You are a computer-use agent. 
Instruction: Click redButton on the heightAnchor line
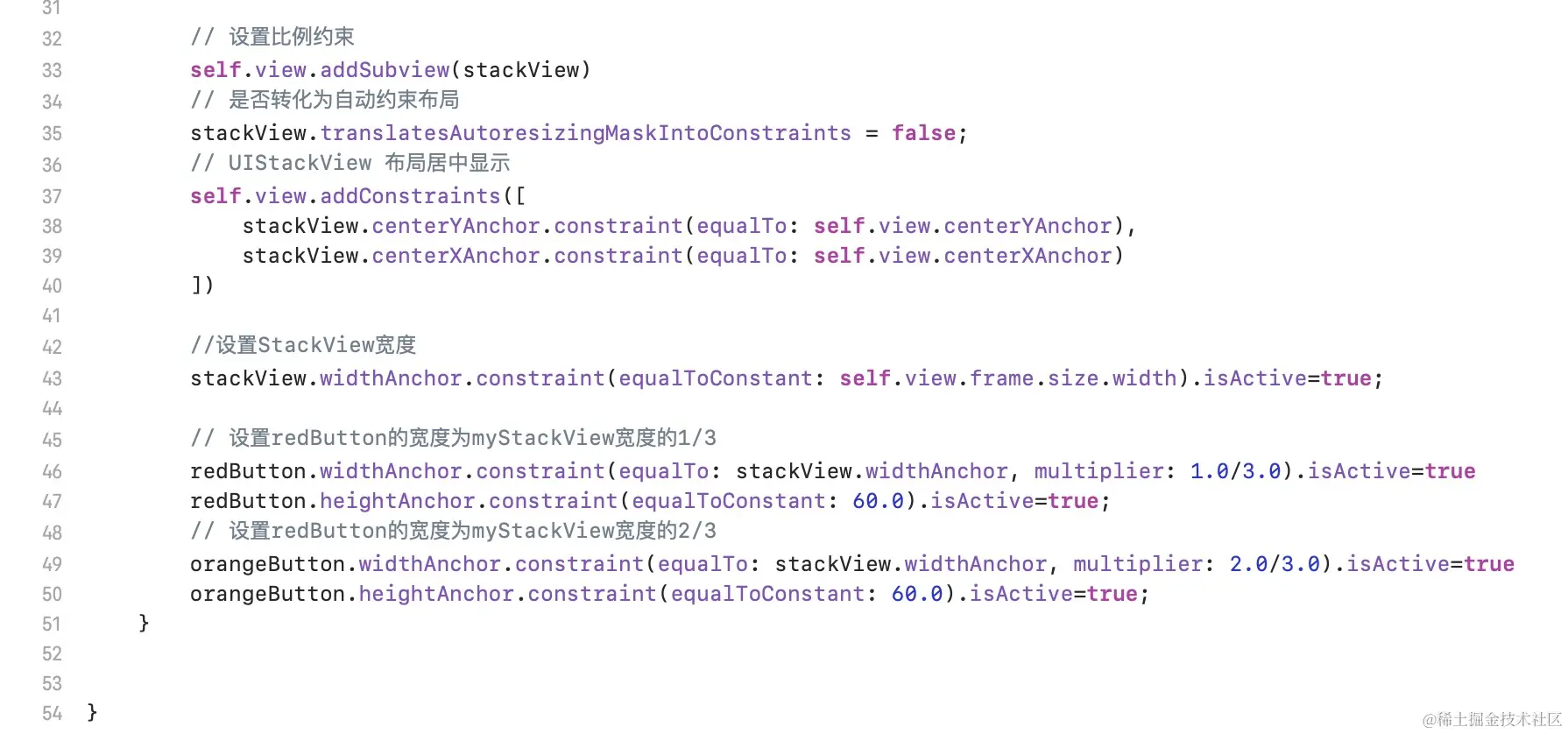coord(248,501)
